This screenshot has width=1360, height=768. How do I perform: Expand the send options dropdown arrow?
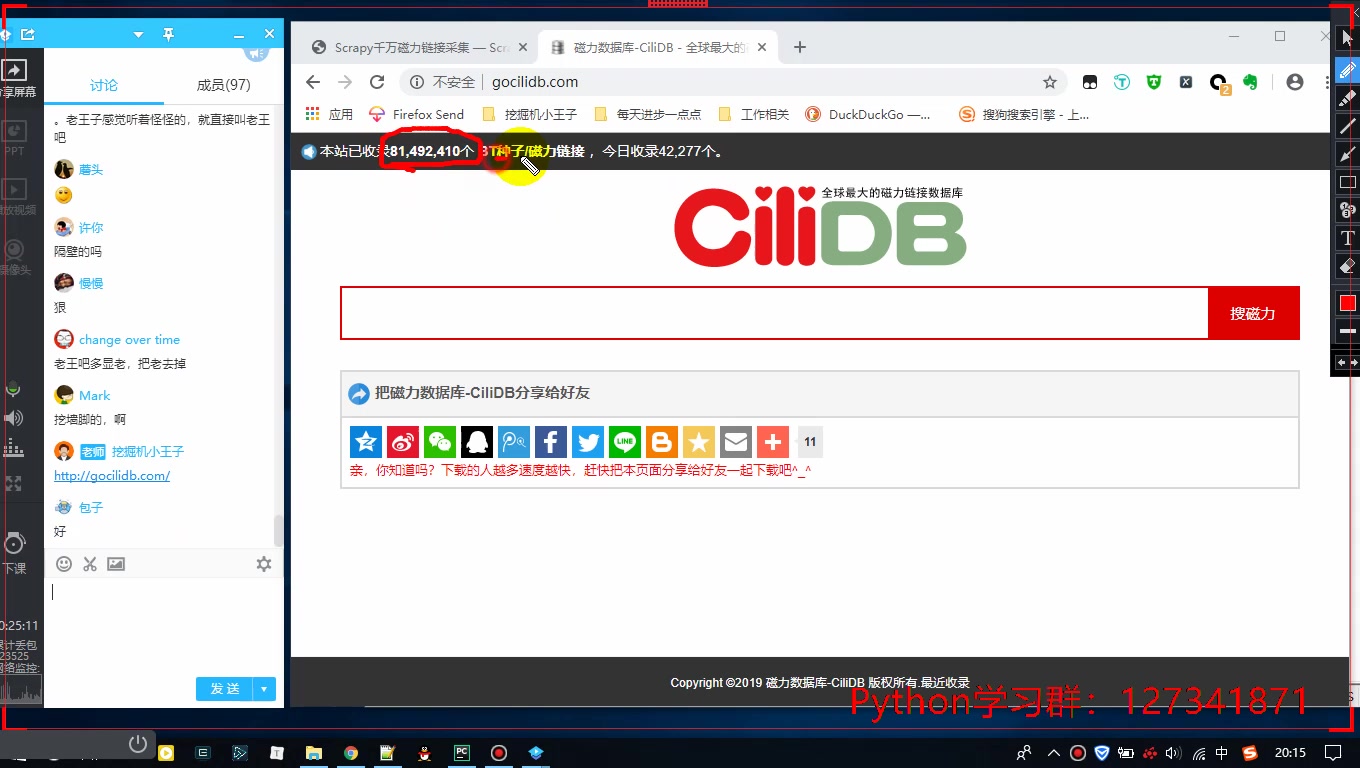tap(264, 688)
